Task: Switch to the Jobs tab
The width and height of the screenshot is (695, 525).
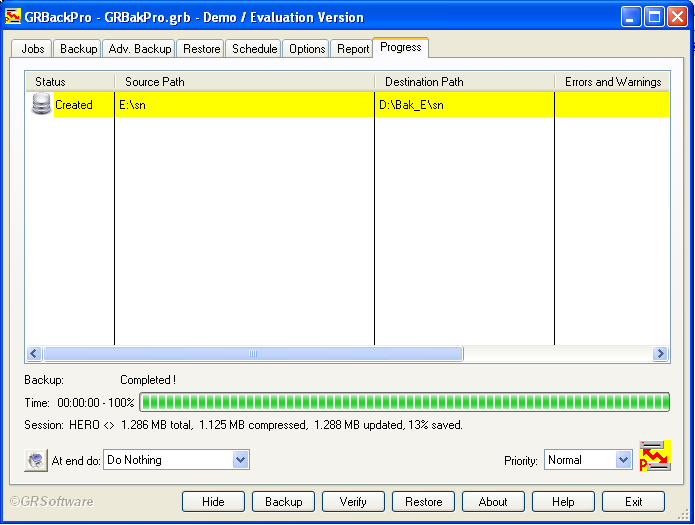Action: pos(32,49)
